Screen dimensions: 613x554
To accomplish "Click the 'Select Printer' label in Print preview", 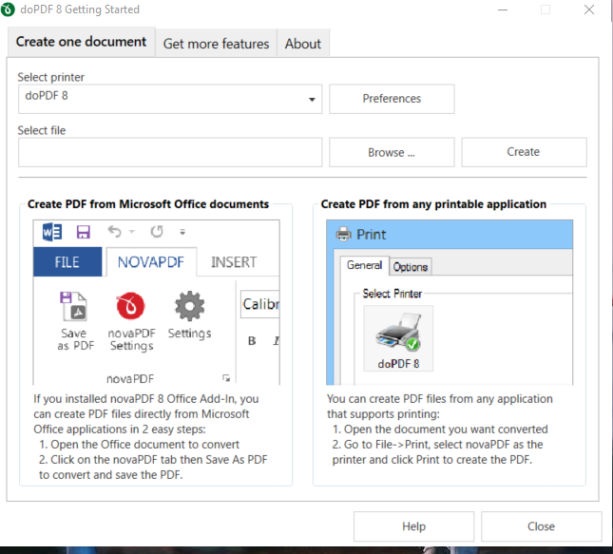I will pyautogui.click(x=392, y=294).
